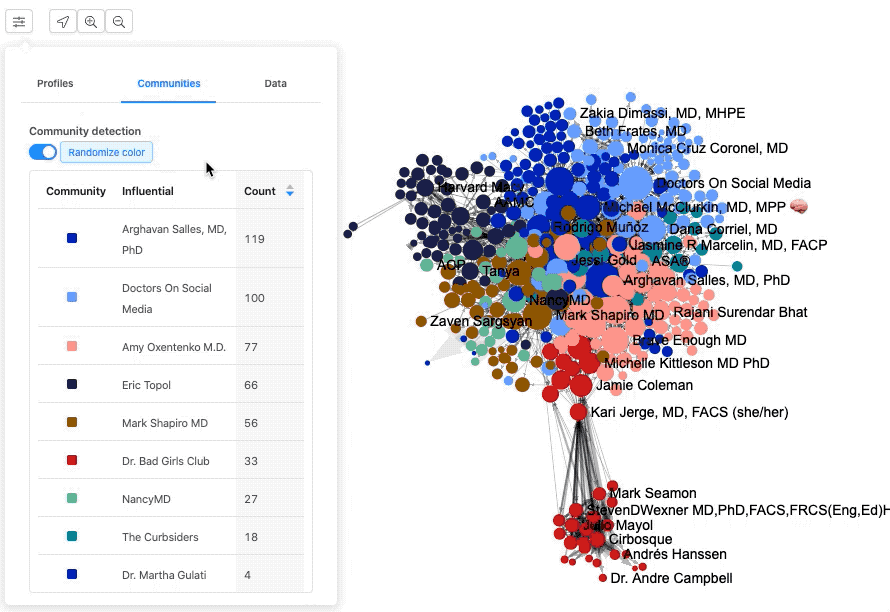Image resolution: width=890 pixels, height=612 pixels.
Task: Click the Randomize color button
Action: pyautogui.click(x=106, y=152)
